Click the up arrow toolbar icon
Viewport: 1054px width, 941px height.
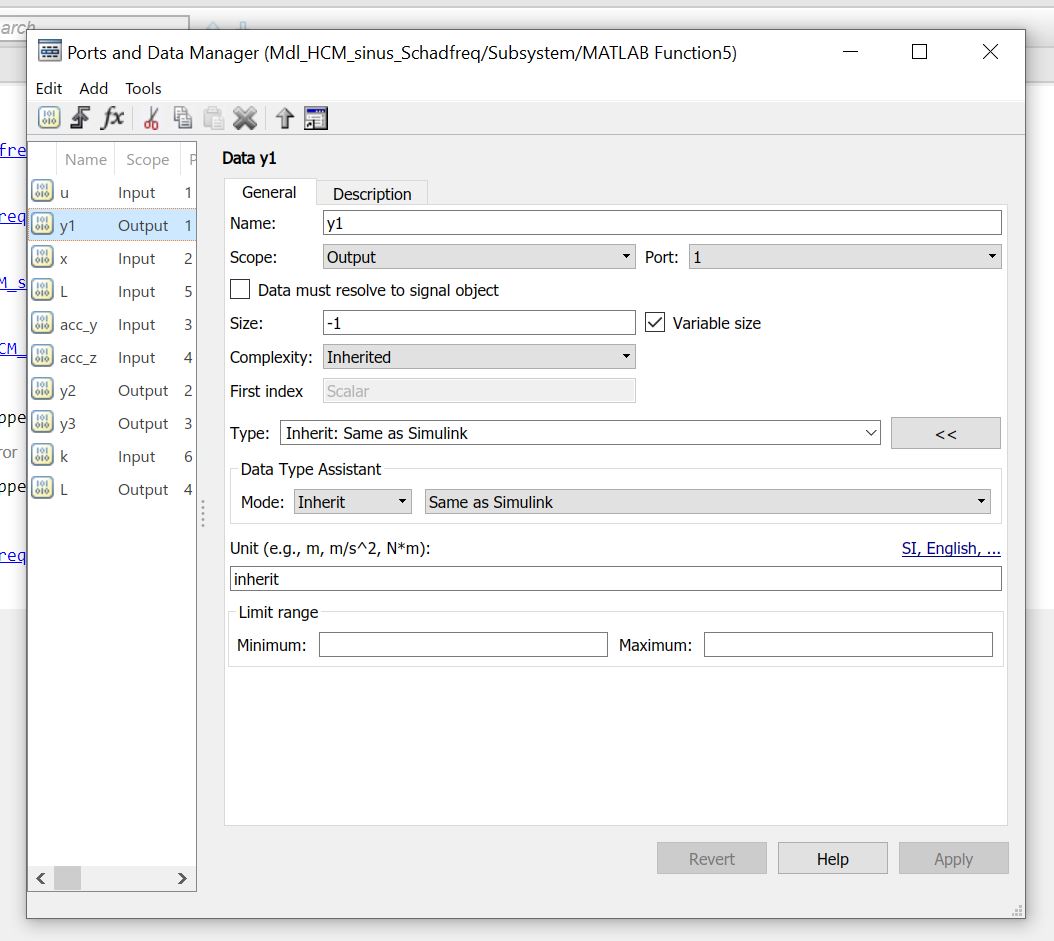[285, 118]
